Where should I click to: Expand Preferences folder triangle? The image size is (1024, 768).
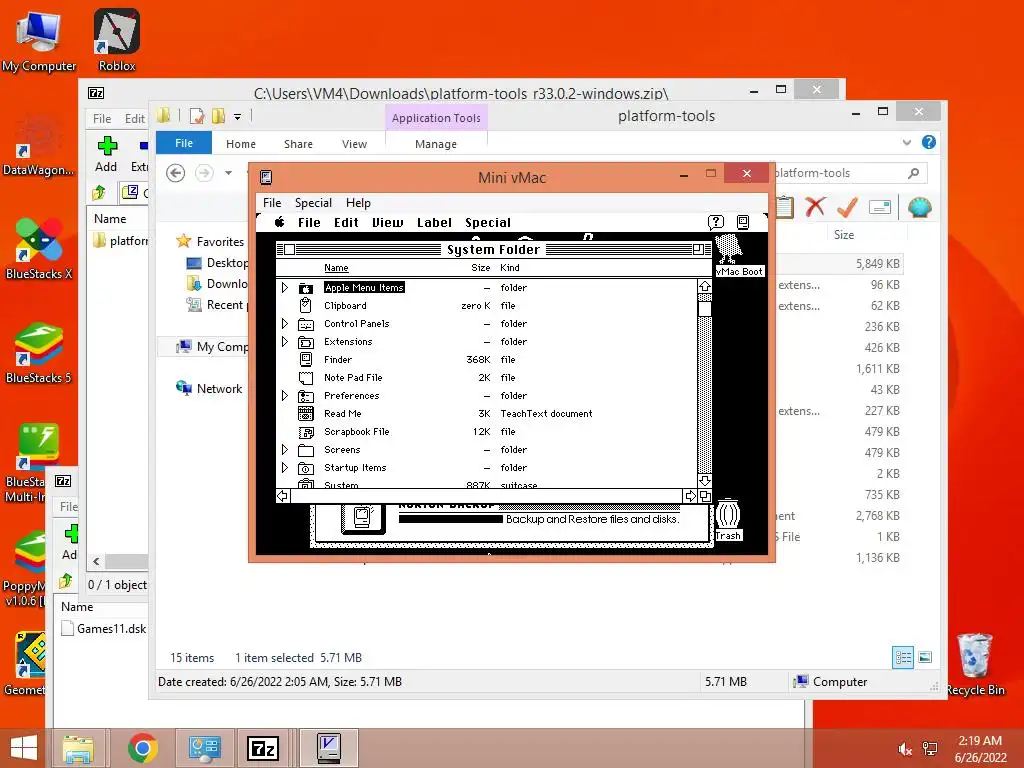pyautogui.click(x=285, y=396)
